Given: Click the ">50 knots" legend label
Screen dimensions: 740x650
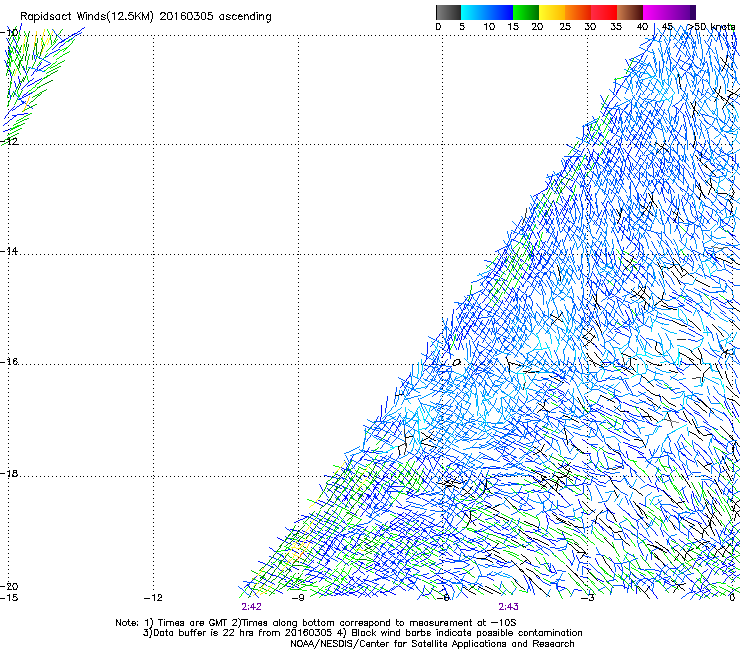Looking at the screenshot, I should pos(711,27).
